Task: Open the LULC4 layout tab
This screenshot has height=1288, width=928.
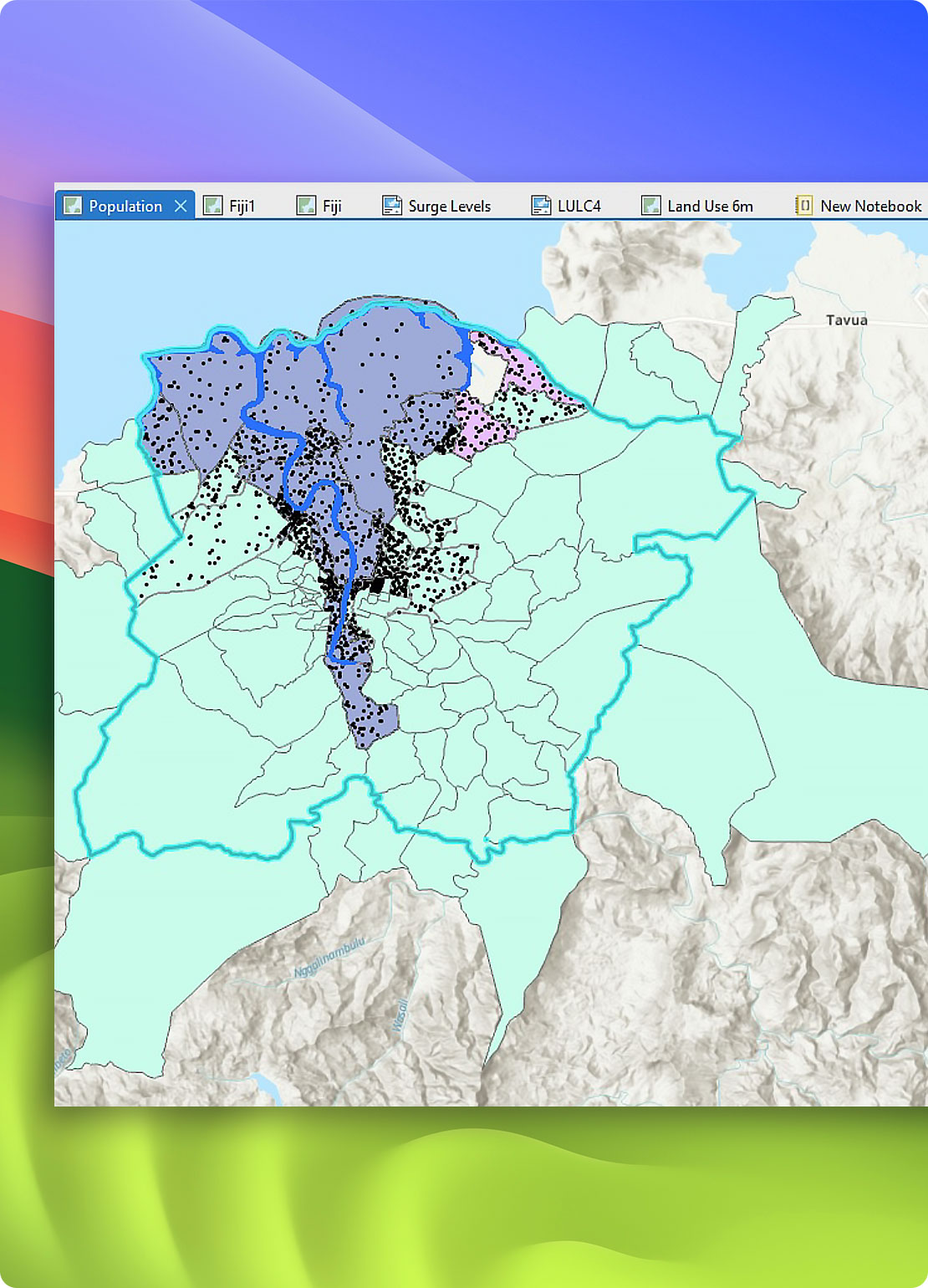Action: coord(579,207)
